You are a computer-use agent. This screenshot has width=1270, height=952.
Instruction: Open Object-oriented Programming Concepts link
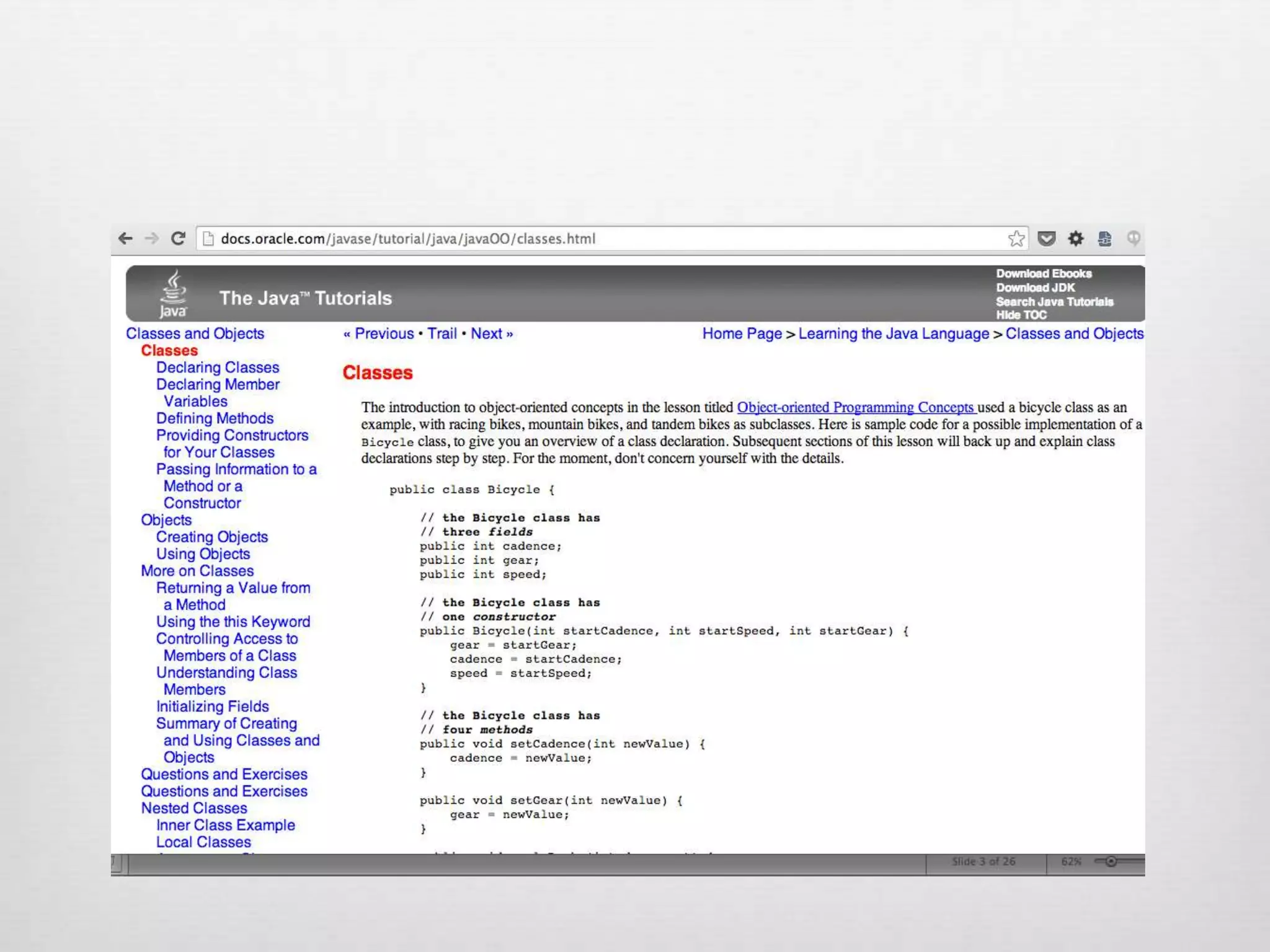click(x=856, y=407)
